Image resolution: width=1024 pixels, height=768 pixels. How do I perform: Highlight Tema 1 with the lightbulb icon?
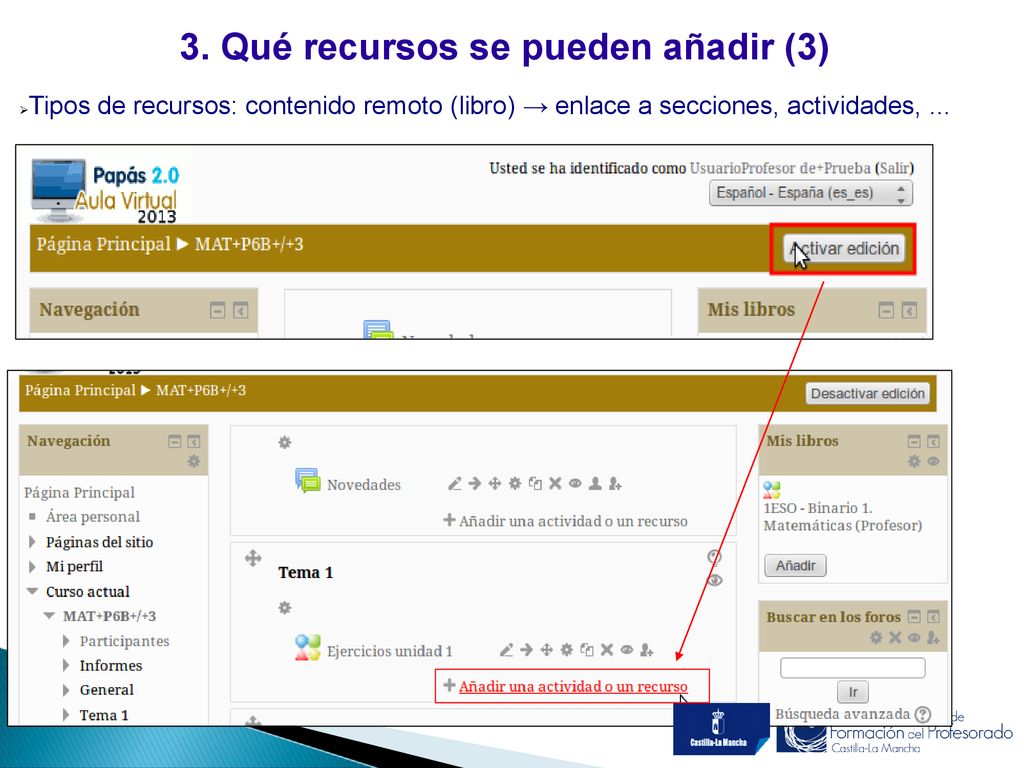click(714, 556)
